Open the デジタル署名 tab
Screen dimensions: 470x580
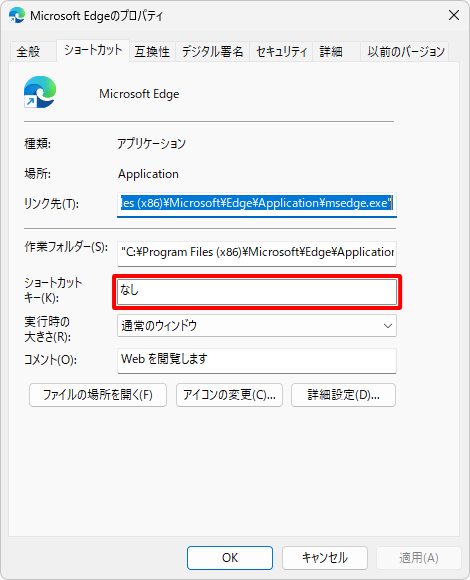point(212,51)
